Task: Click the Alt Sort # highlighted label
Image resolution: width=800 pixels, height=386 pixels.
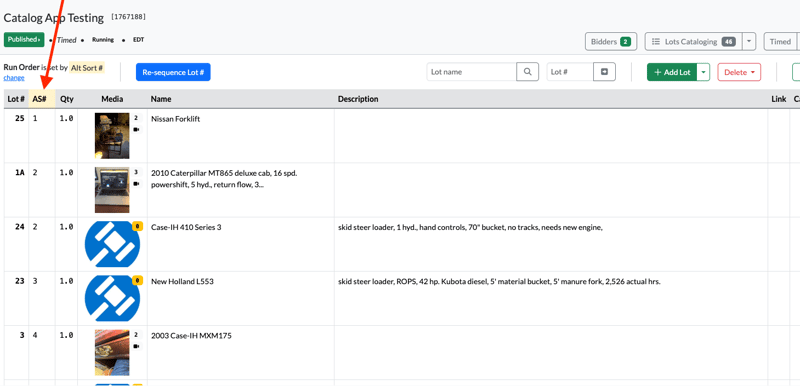Action: [87, 68]
